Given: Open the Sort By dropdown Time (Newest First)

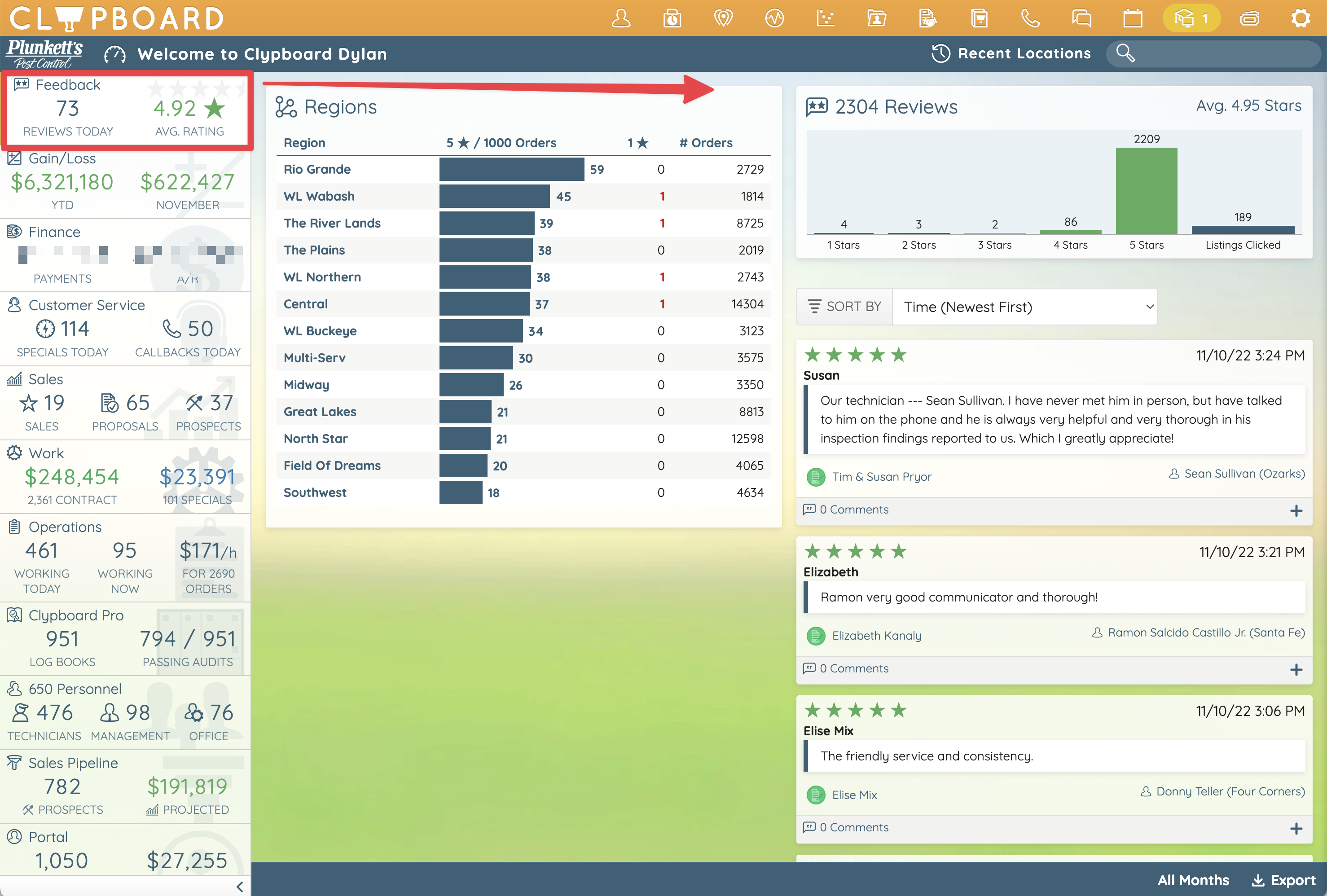Looking at the screenshot, I should (1025, 307).
